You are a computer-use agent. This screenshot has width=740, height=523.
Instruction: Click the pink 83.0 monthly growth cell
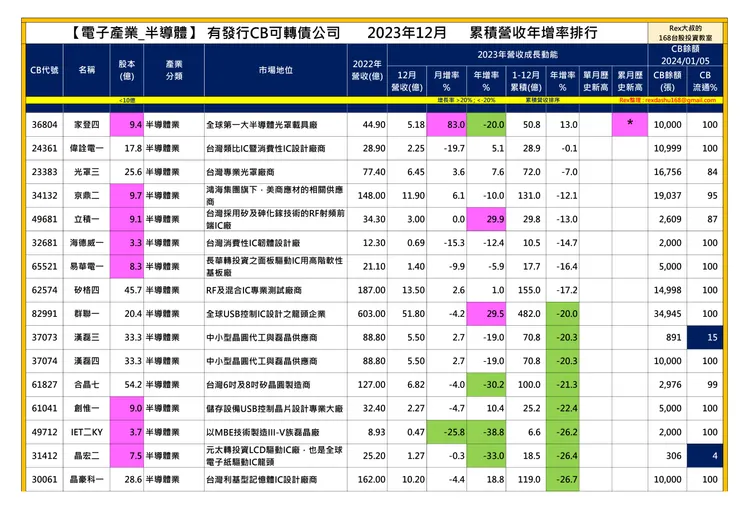coord(446,125)
